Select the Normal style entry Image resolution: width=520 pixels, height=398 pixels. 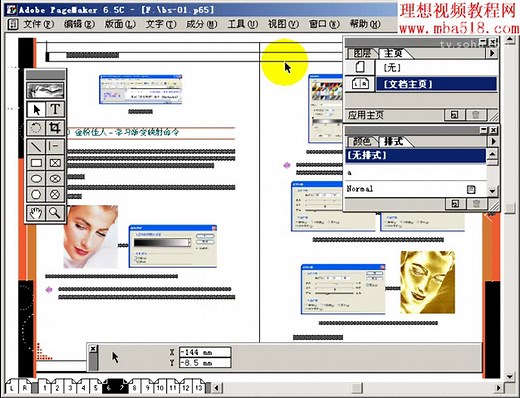tap(415, 189)
